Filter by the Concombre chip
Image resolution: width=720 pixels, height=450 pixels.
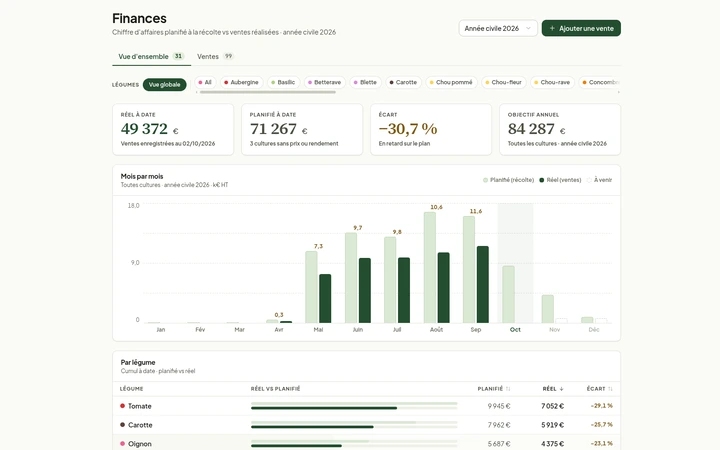pos(601,83)
